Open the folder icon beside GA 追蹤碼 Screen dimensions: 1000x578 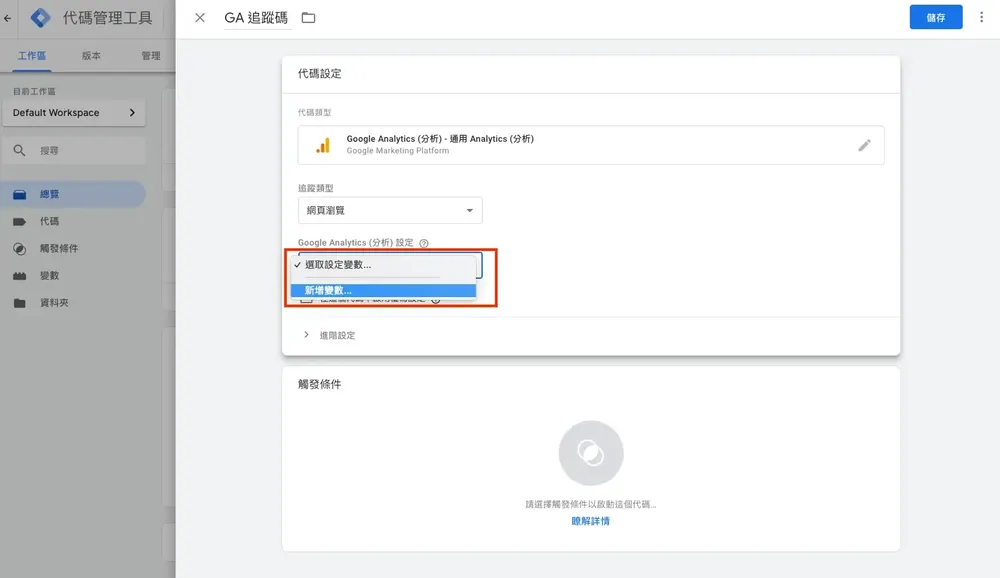309,18
